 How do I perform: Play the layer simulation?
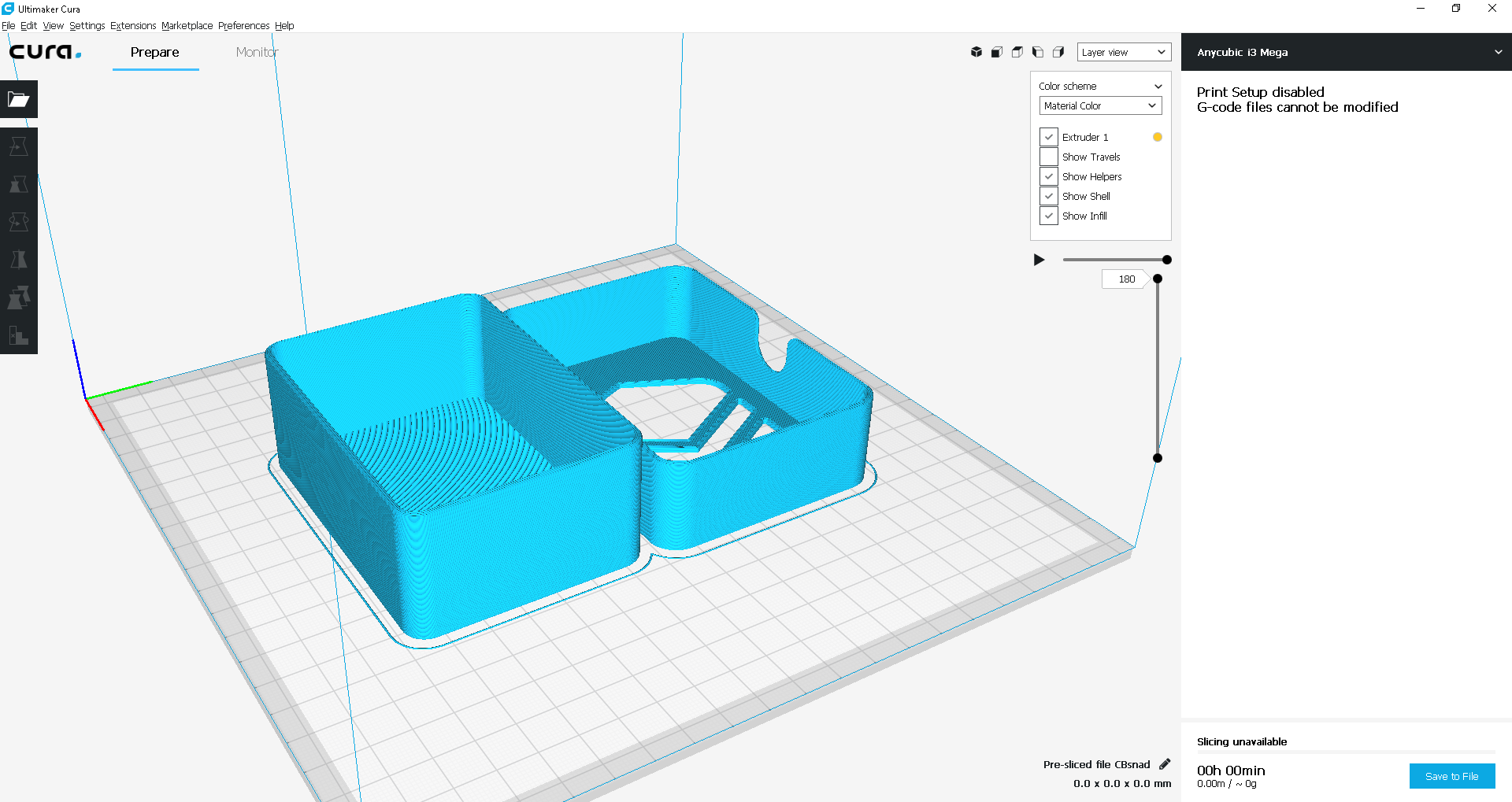[1039, 260]
